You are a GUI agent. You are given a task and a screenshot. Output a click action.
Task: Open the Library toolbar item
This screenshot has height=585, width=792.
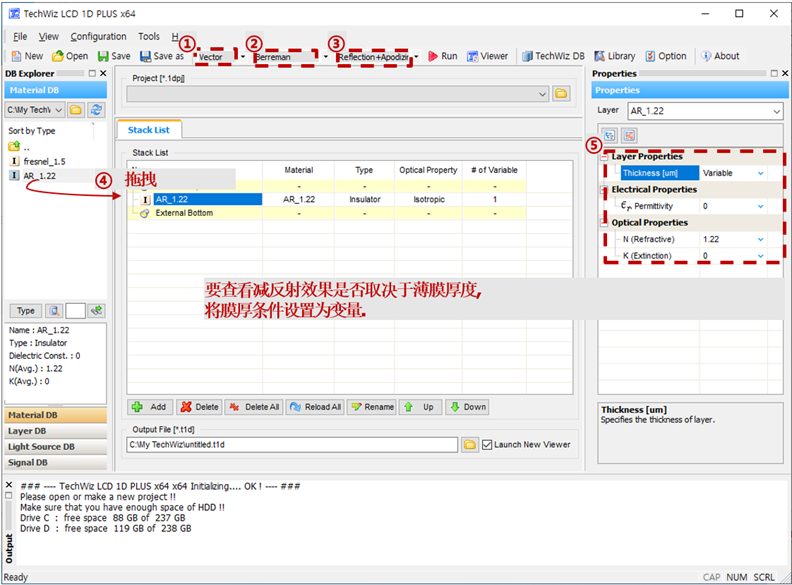pos(615,56)
